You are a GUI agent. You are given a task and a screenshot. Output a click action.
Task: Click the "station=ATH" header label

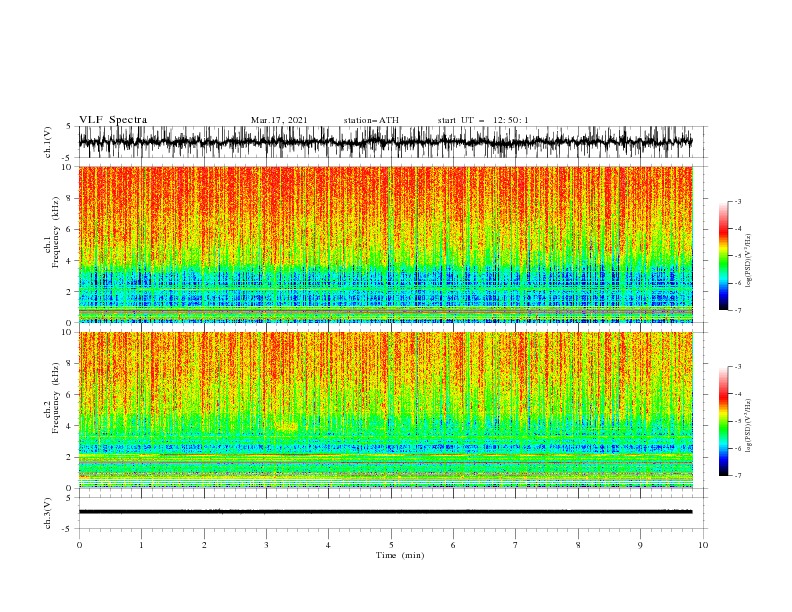coord(371,120)
